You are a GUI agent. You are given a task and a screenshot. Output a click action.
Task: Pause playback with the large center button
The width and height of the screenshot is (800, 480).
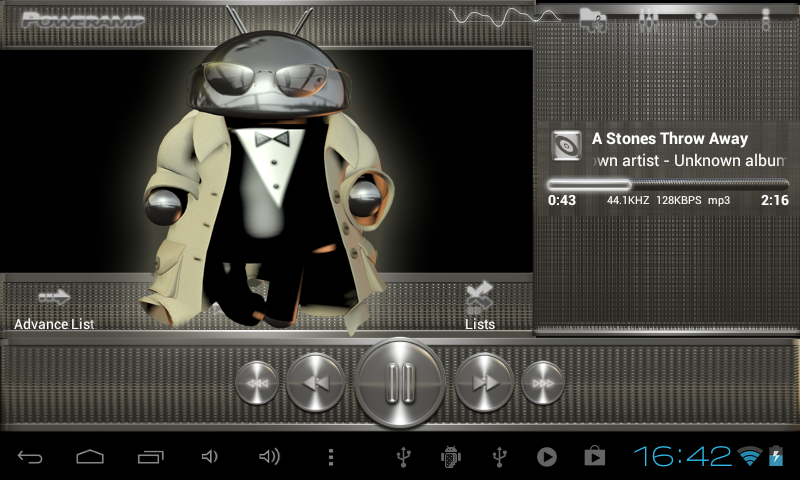400,383
